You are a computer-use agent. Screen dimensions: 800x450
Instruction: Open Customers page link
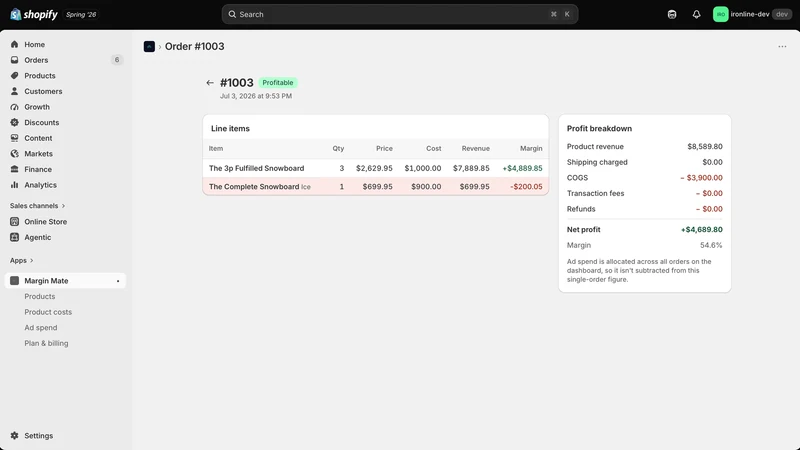(43, 91)
